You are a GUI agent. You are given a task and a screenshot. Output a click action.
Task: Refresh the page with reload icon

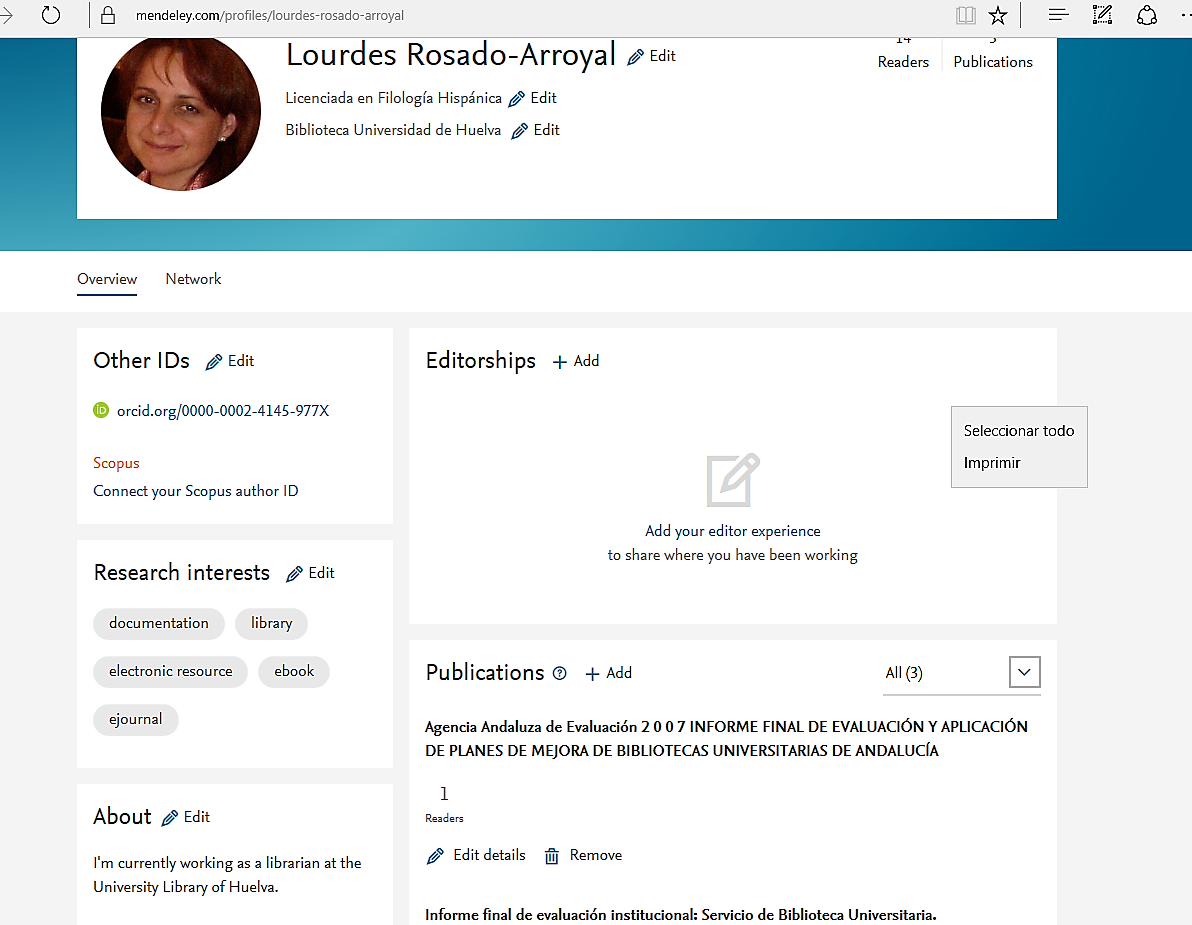click(51, 15)
